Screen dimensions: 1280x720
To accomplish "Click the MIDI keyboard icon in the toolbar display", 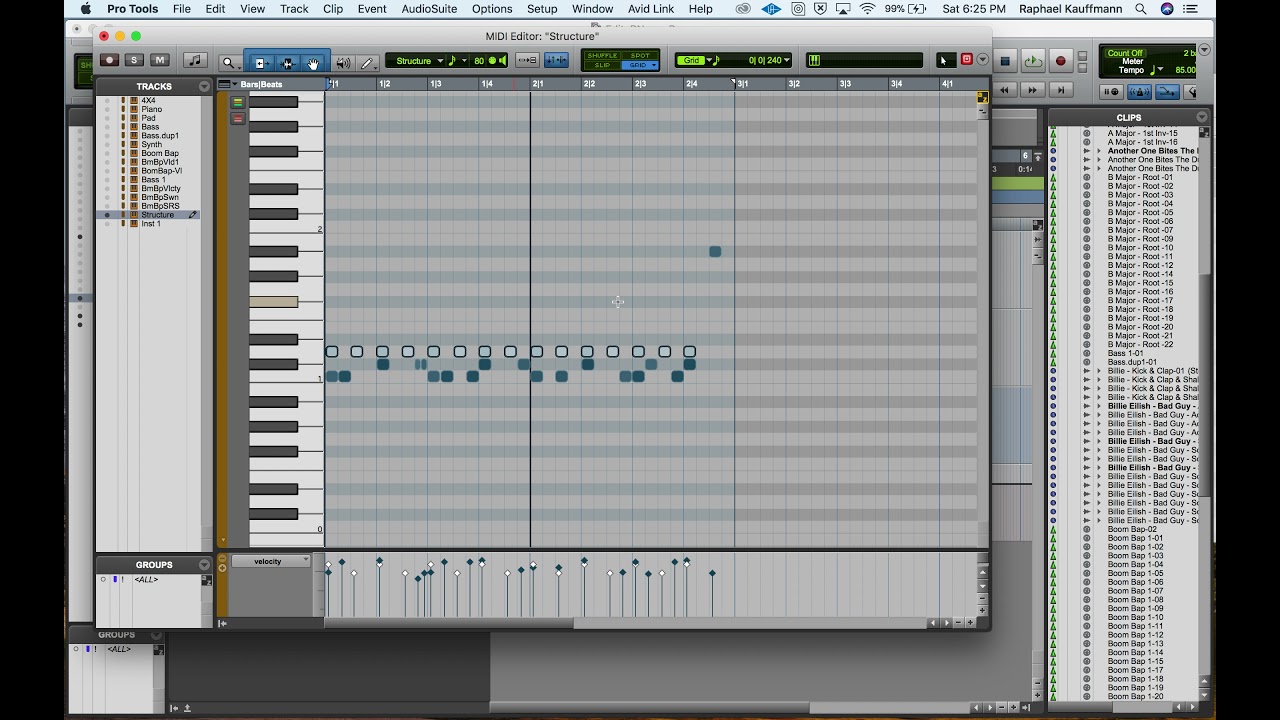I will point(814,60).
